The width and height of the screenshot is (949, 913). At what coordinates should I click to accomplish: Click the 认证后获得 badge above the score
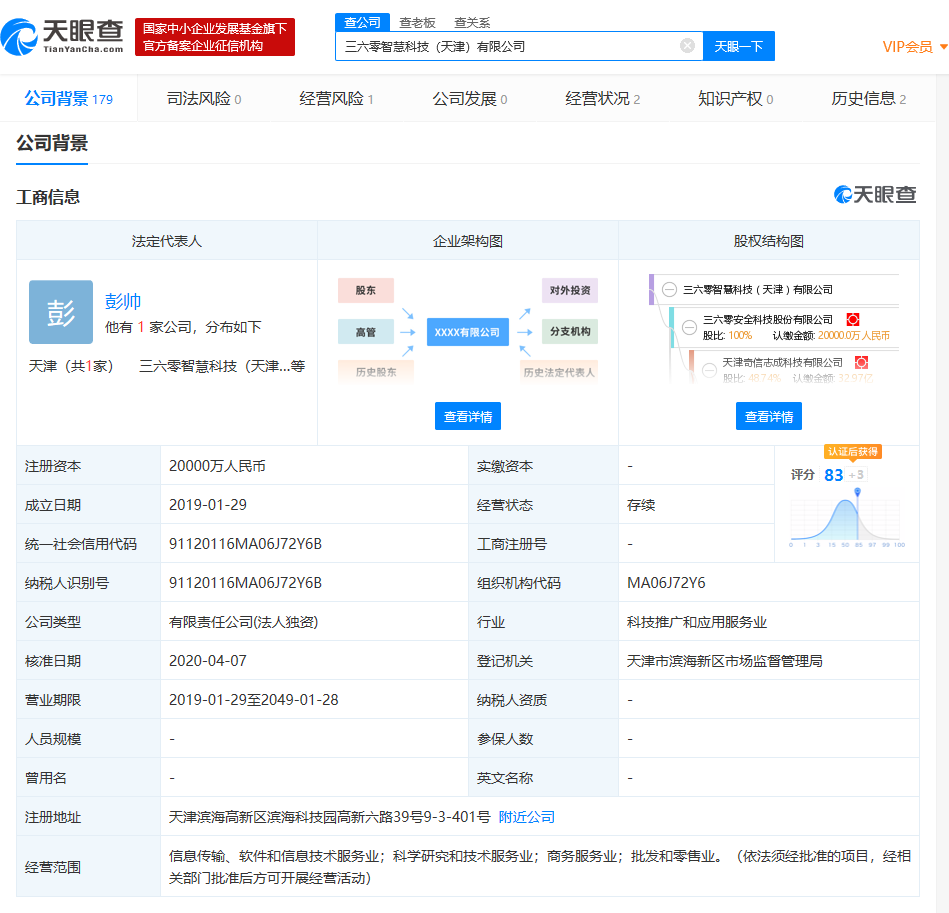pyautogui.click(x=852, y=451)
